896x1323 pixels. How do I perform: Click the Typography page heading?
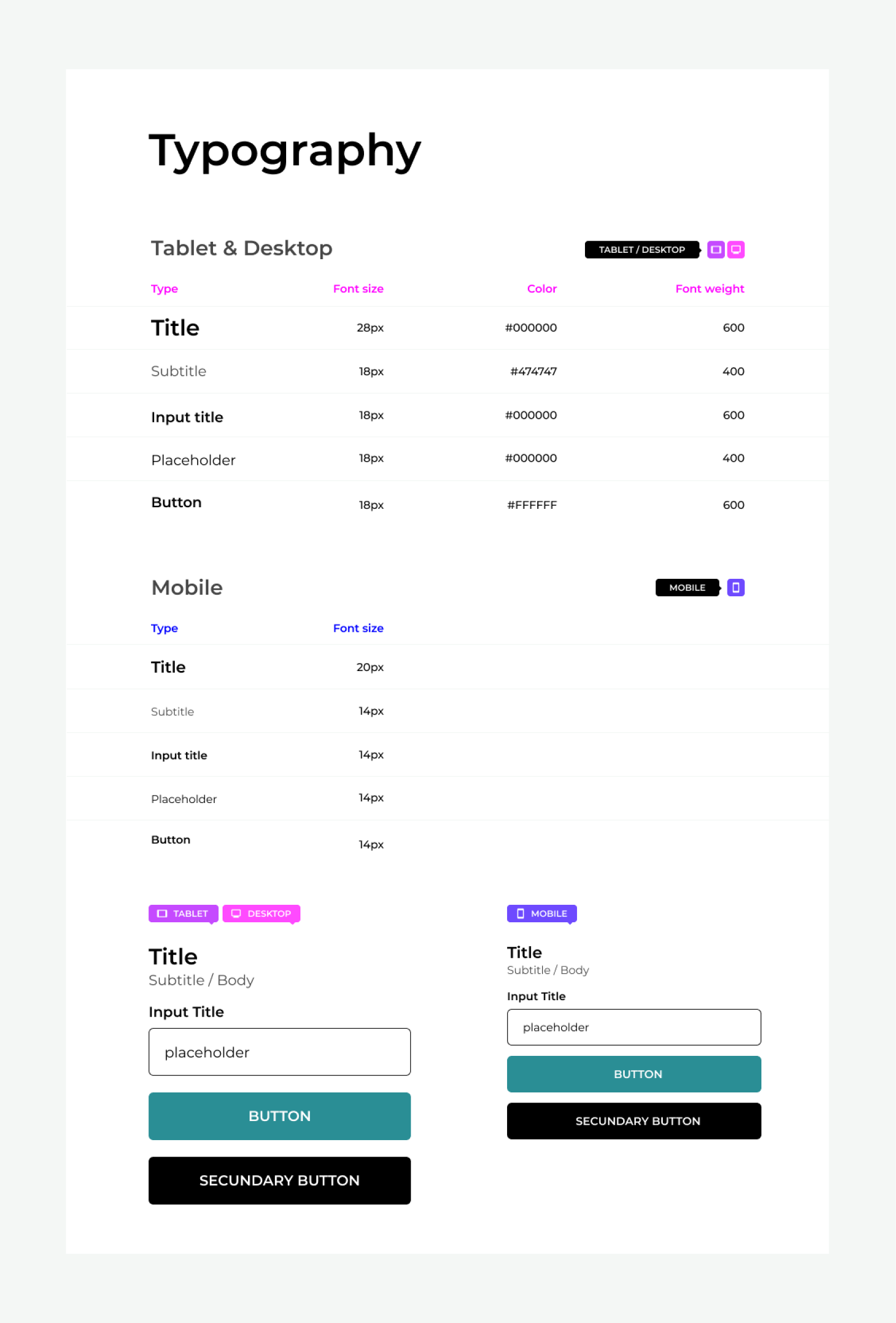[285, 151]
